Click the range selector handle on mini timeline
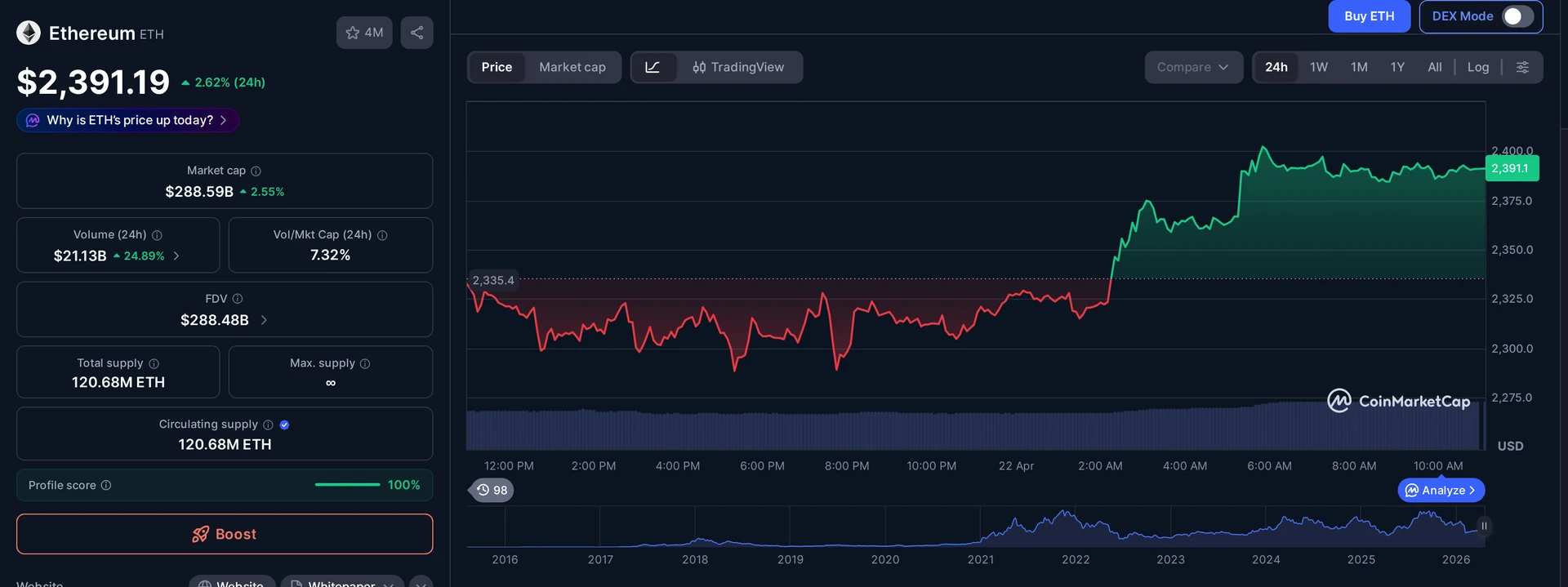 [1484, 526]
